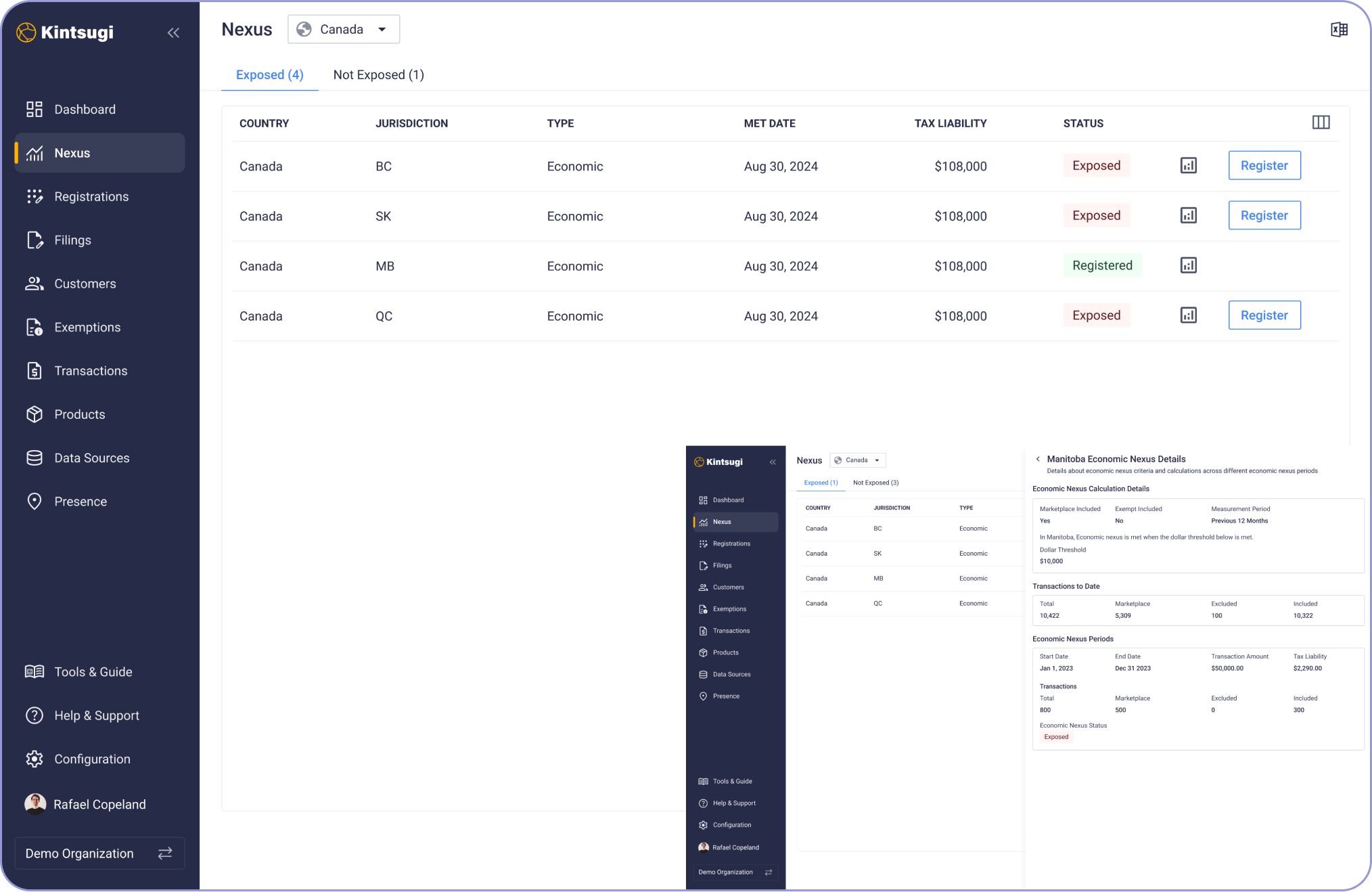Image resolution: width=1372 pixels, height=892 pixels.
Task: Open the Canada country dropdown
Action: pos(343,29)
